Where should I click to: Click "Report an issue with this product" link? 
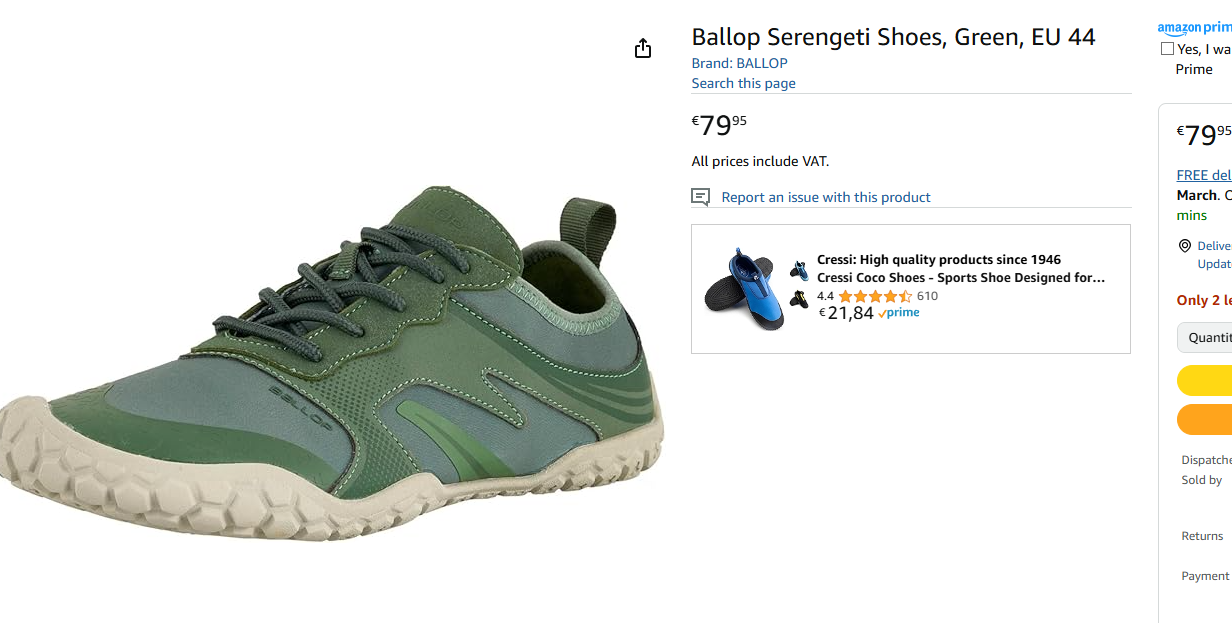[x=825, y=197]
